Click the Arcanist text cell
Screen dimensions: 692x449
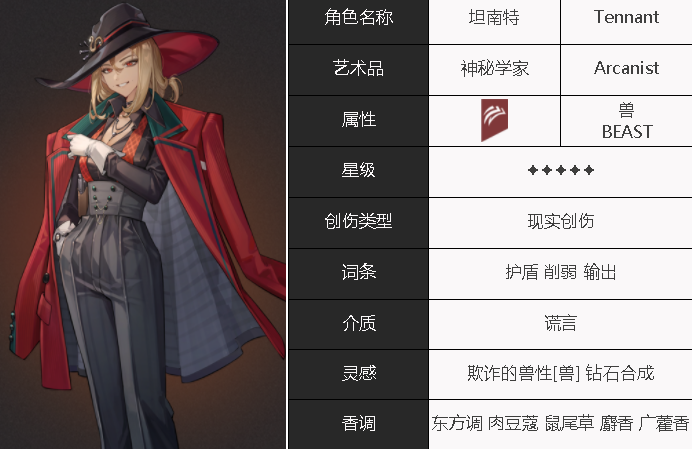point(626,69)
